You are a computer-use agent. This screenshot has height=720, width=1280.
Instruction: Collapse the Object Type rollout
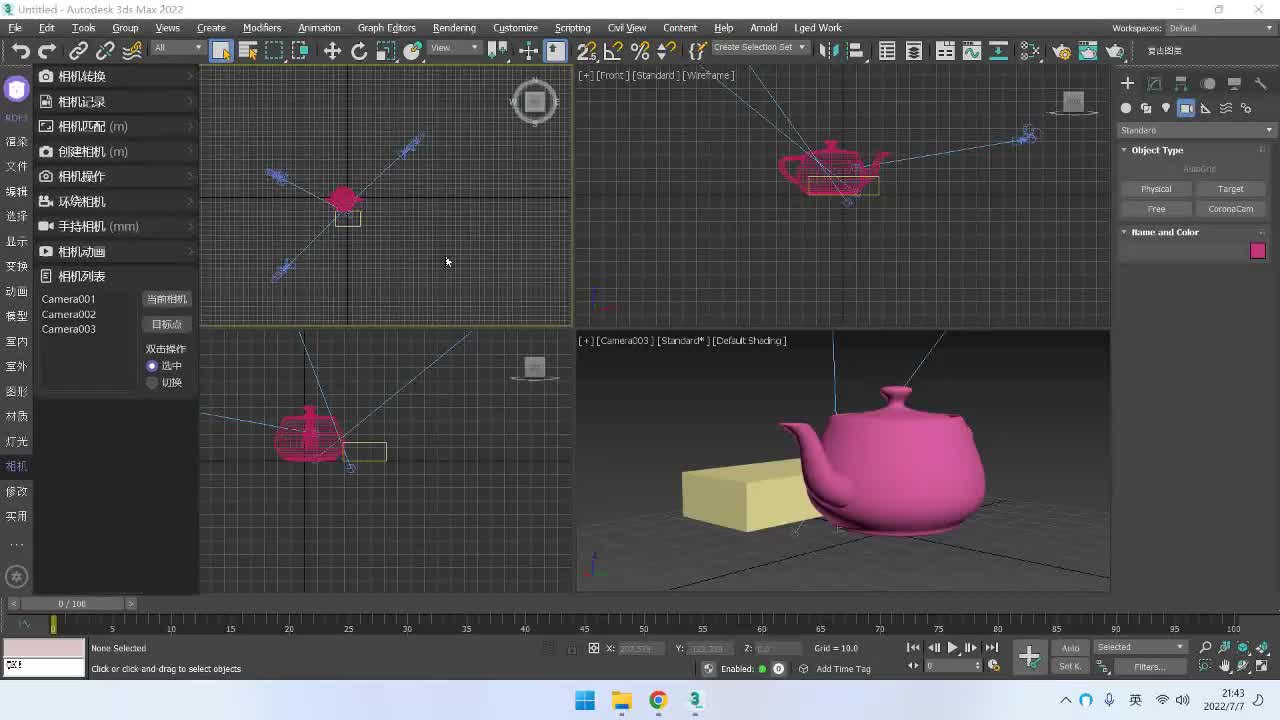point(1157,150)
